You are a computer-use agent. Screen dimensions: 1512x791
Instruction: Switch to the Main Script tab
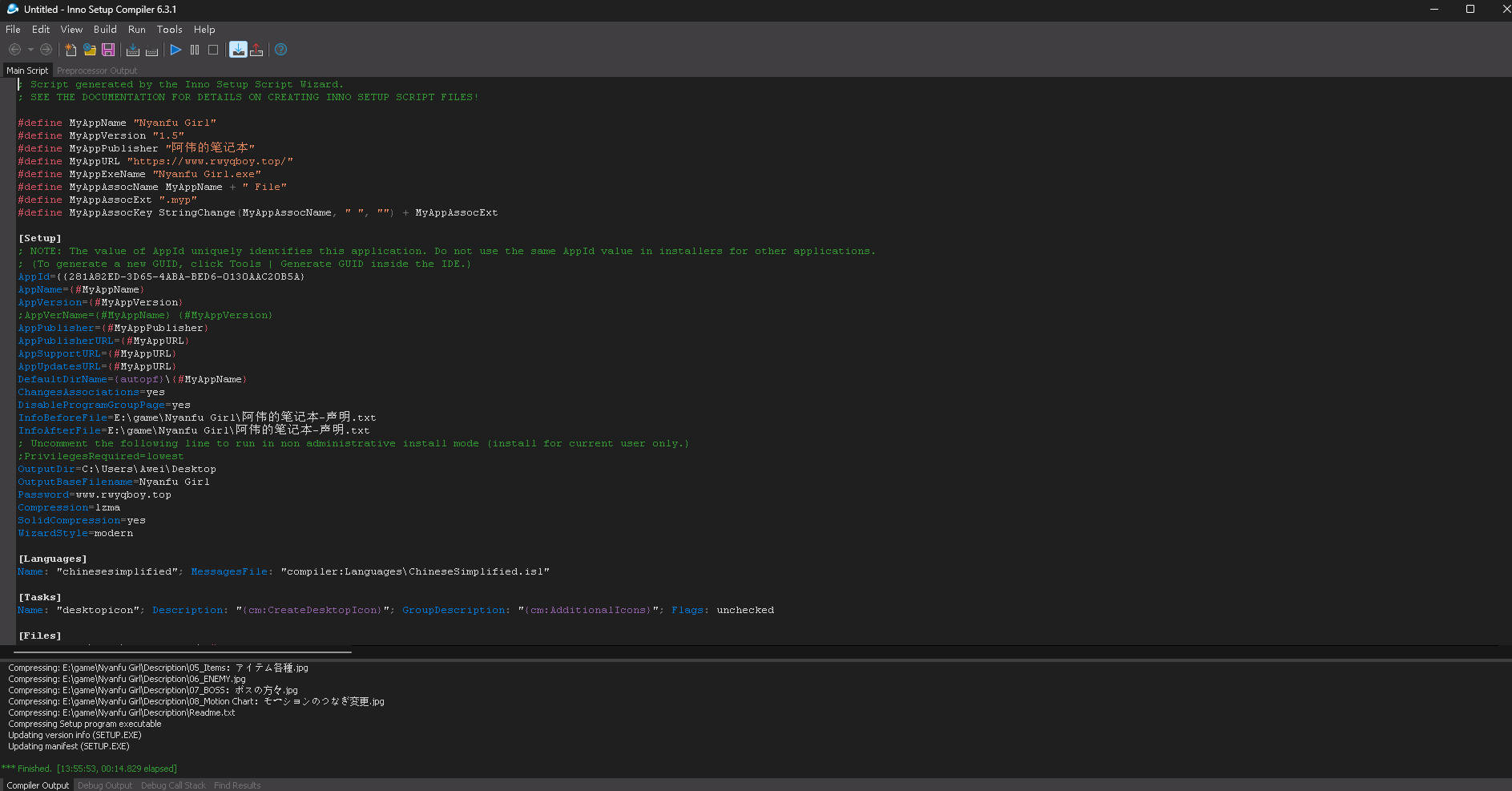pos(27,71)
